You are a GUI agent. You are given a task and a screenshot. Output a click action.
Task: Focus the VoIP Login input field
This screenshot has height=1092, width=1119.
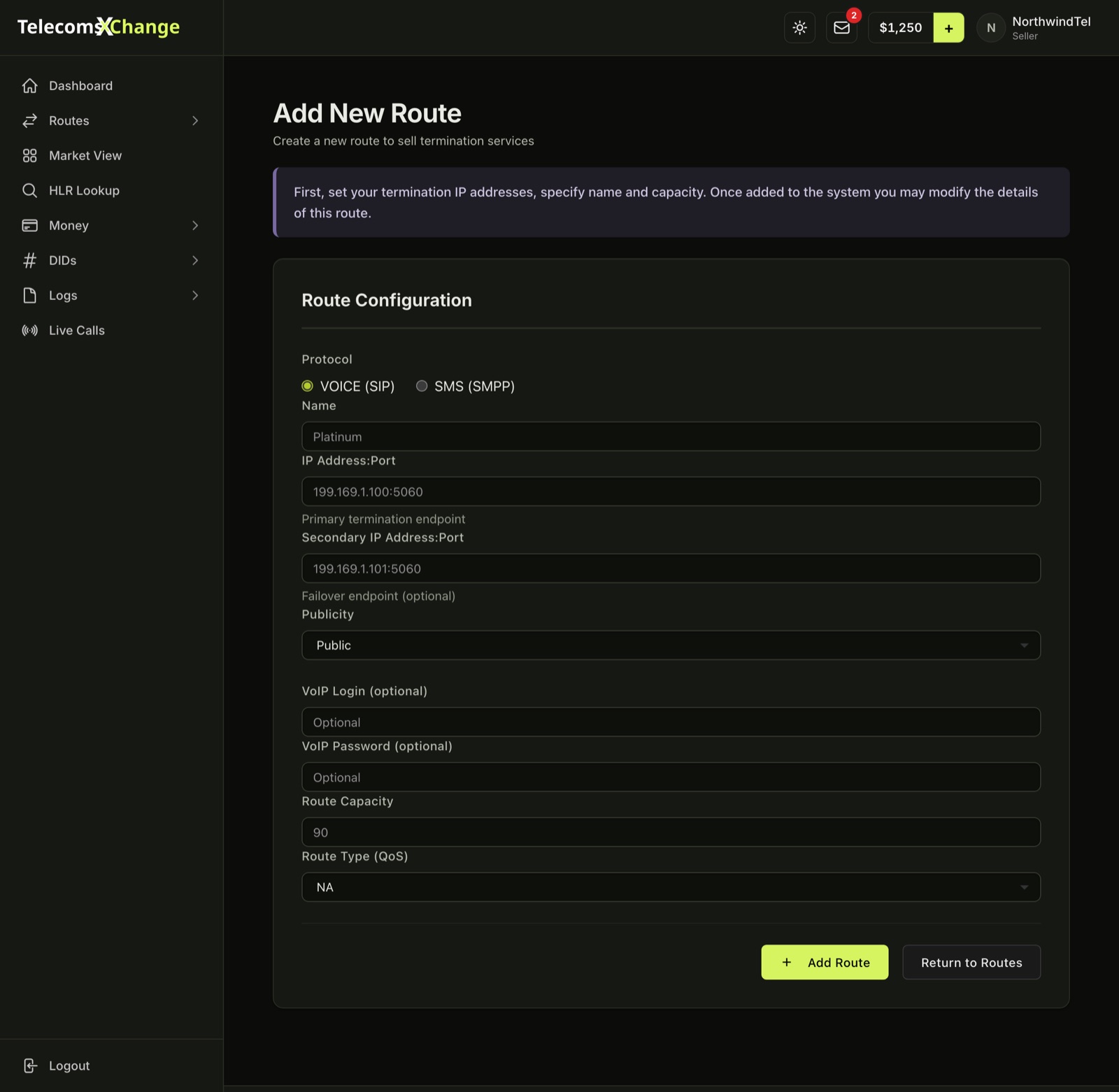[x=671, y=722]
